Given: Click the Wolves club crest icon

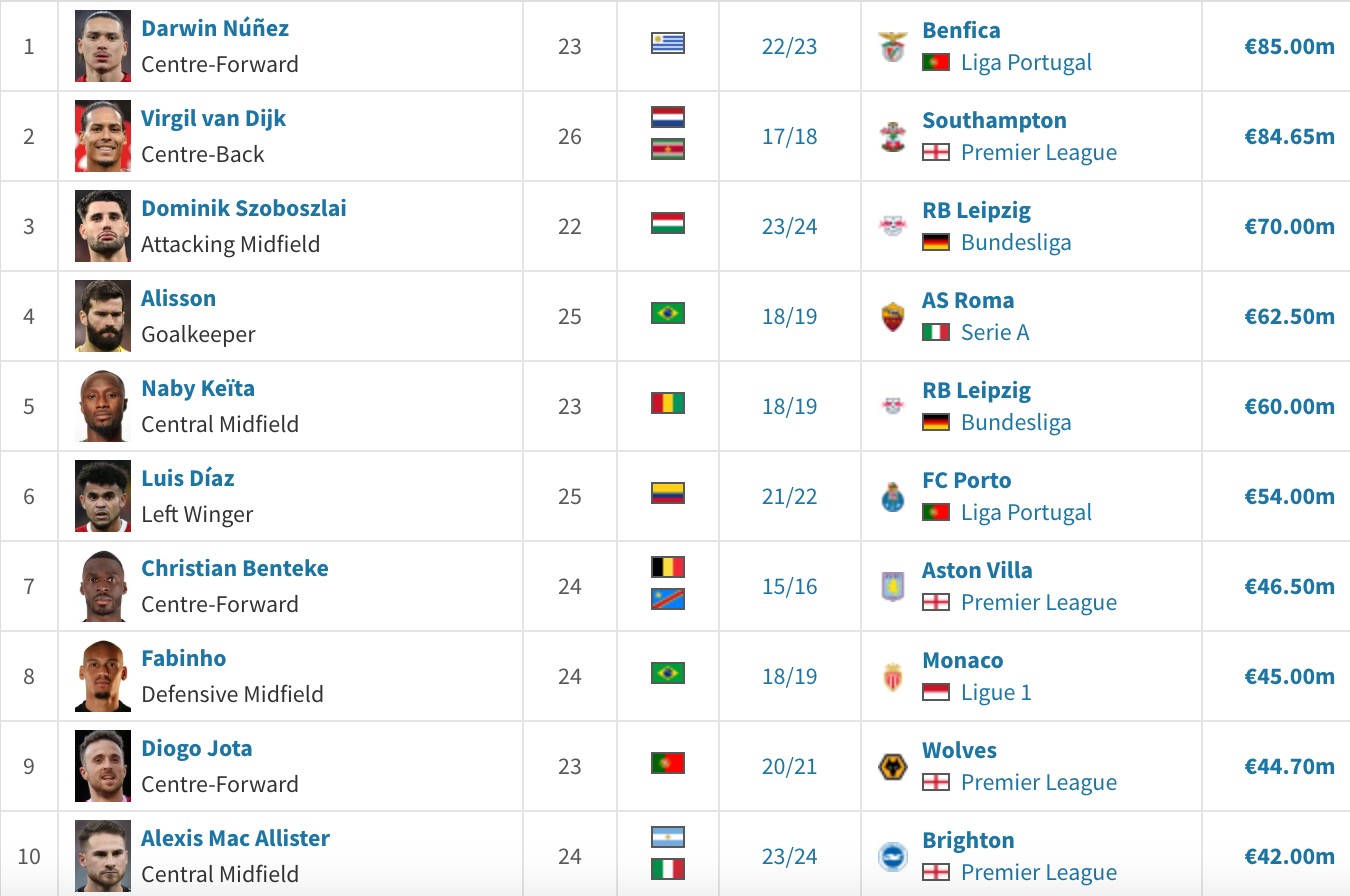Looking at the screenshot, I should point(893,767).
